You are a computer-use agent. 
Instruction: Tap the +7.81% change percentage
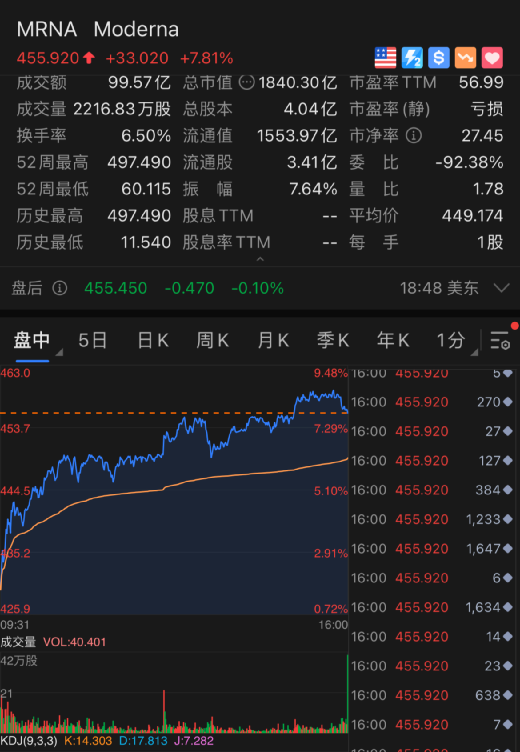pos(206,58)
